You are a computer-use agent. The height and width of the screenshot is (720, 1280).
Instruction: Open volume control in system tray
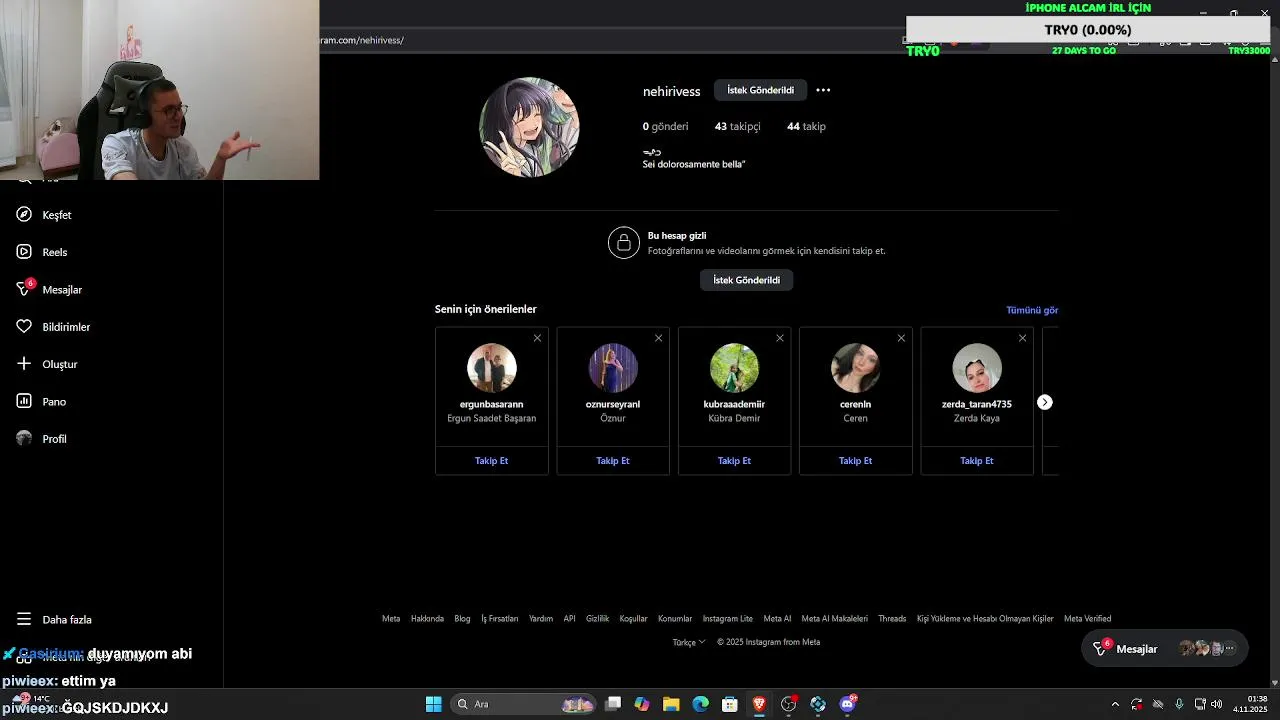(1216, 704)
